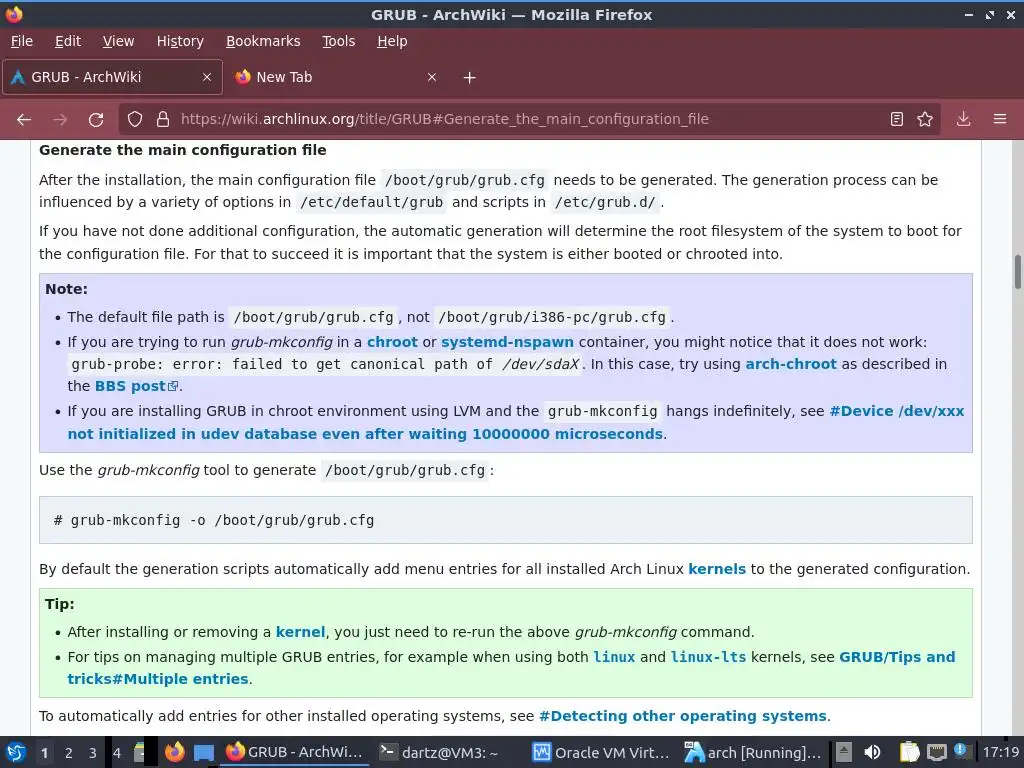Open the BBS post external link
Viewport: 1024px width, 768px height.
click(x=136, y=386)
